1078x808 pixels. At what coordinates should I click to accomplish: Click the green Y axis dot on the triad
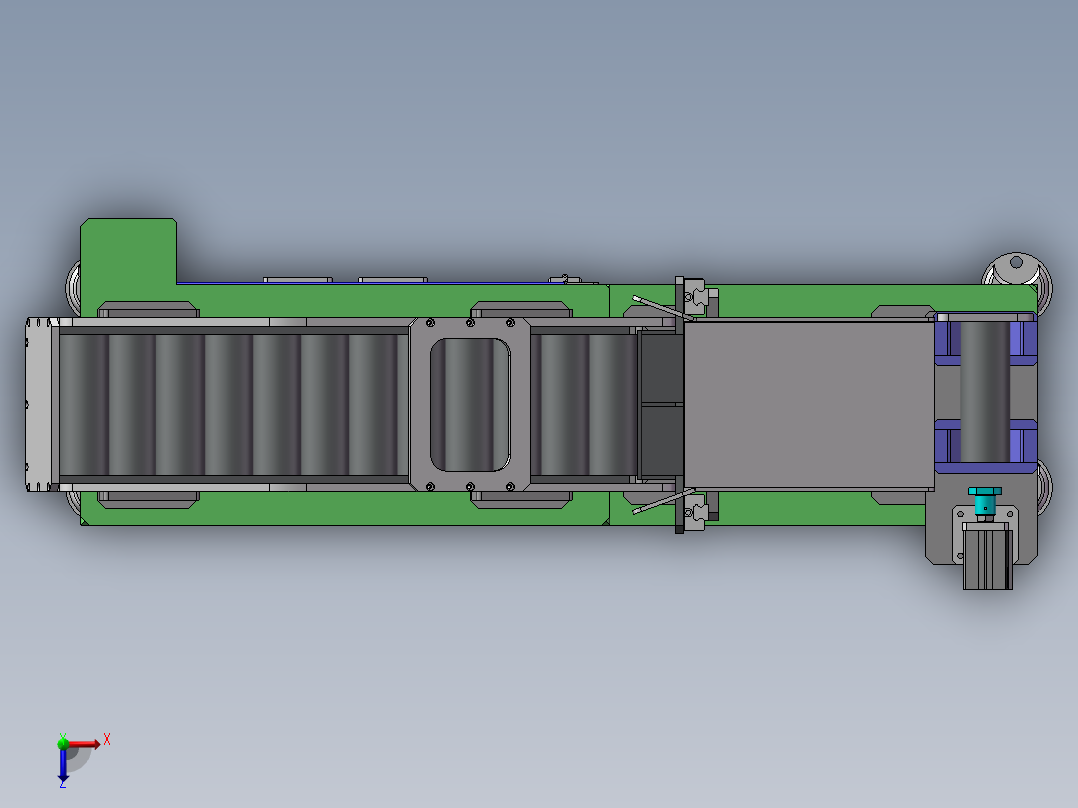pos(63,742)
